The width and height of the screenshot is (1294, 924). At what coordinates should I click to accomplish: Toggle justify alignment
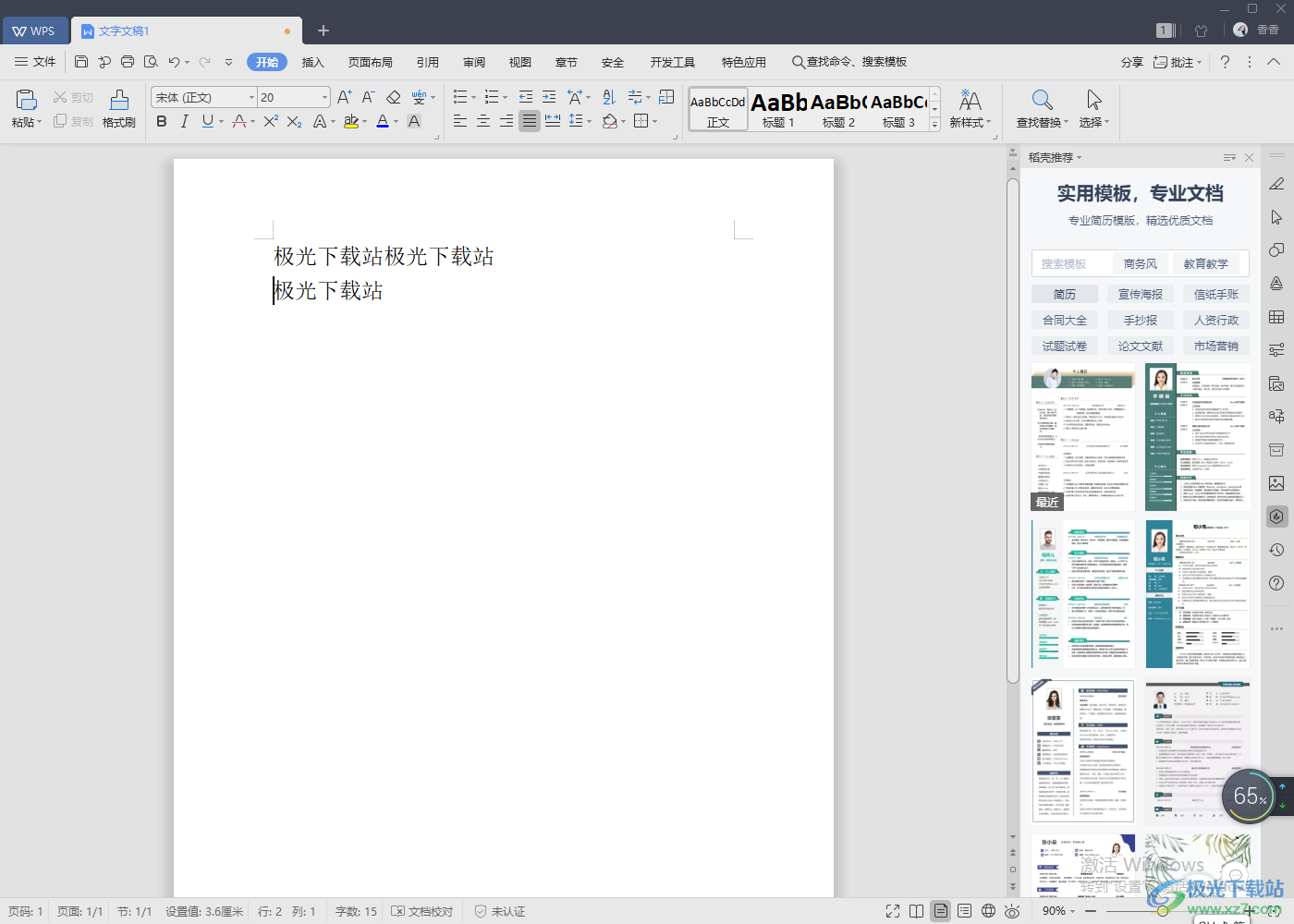530,121
